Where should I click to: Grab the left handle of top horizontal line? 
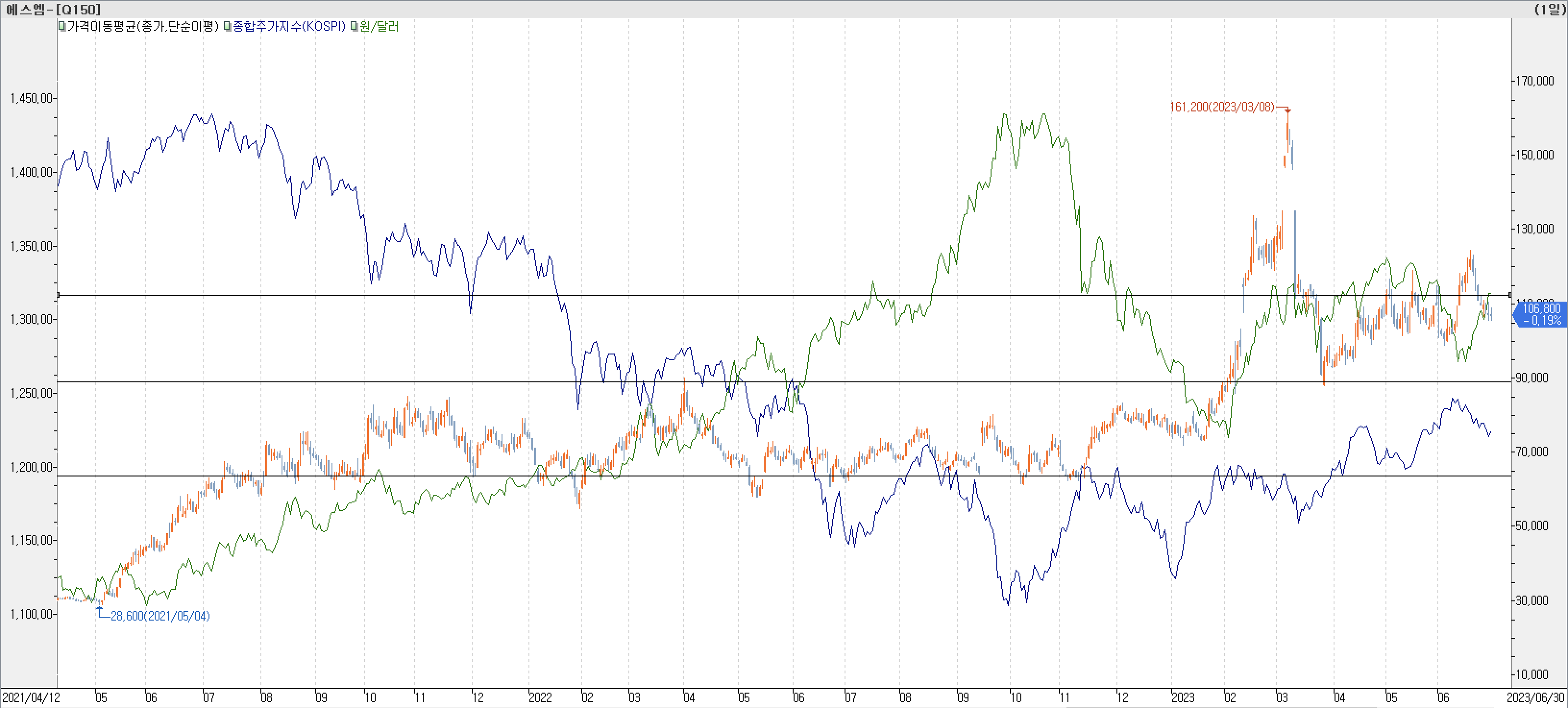(x=58, y=294)
